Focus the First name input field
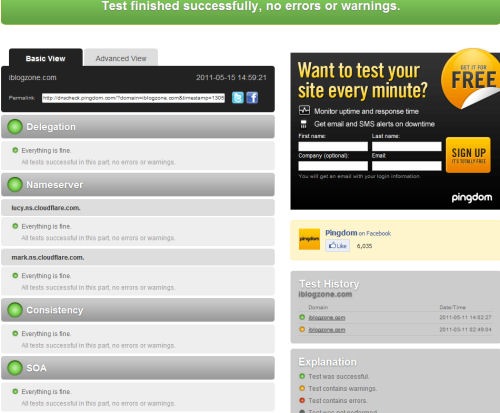Screen dimensions: 500x413 click(333, 146)
